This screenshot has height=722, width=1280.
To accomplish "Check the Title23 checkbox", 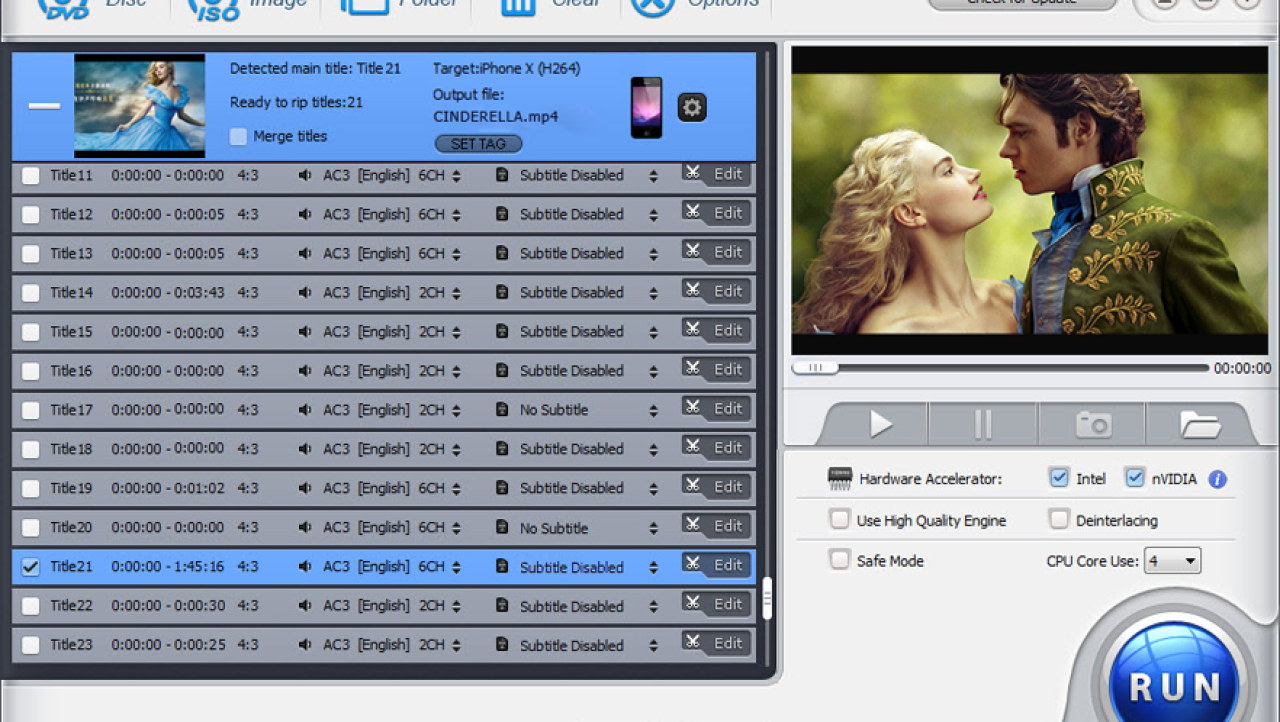I will [x=31, y=645].
